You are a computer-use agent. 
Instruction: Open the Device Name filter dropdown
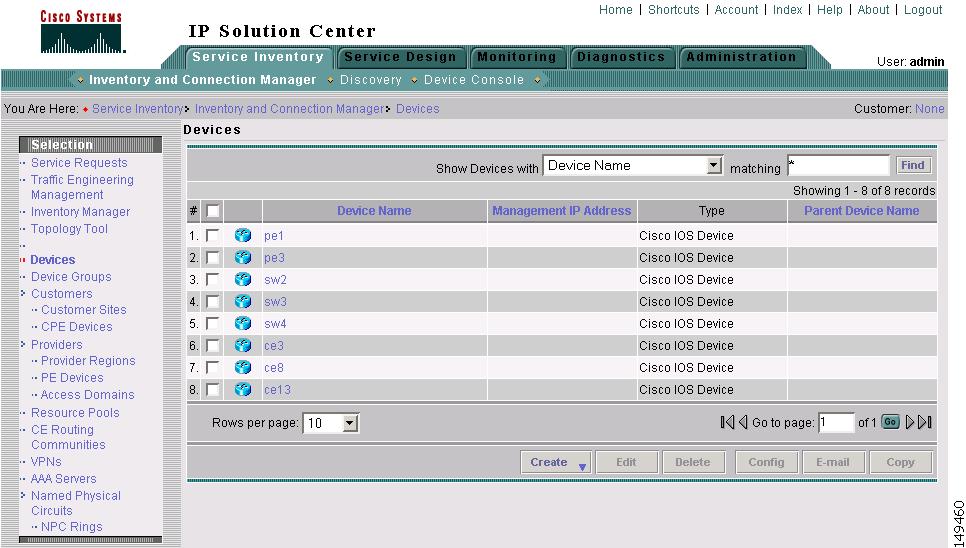click(x=713, y=166)
